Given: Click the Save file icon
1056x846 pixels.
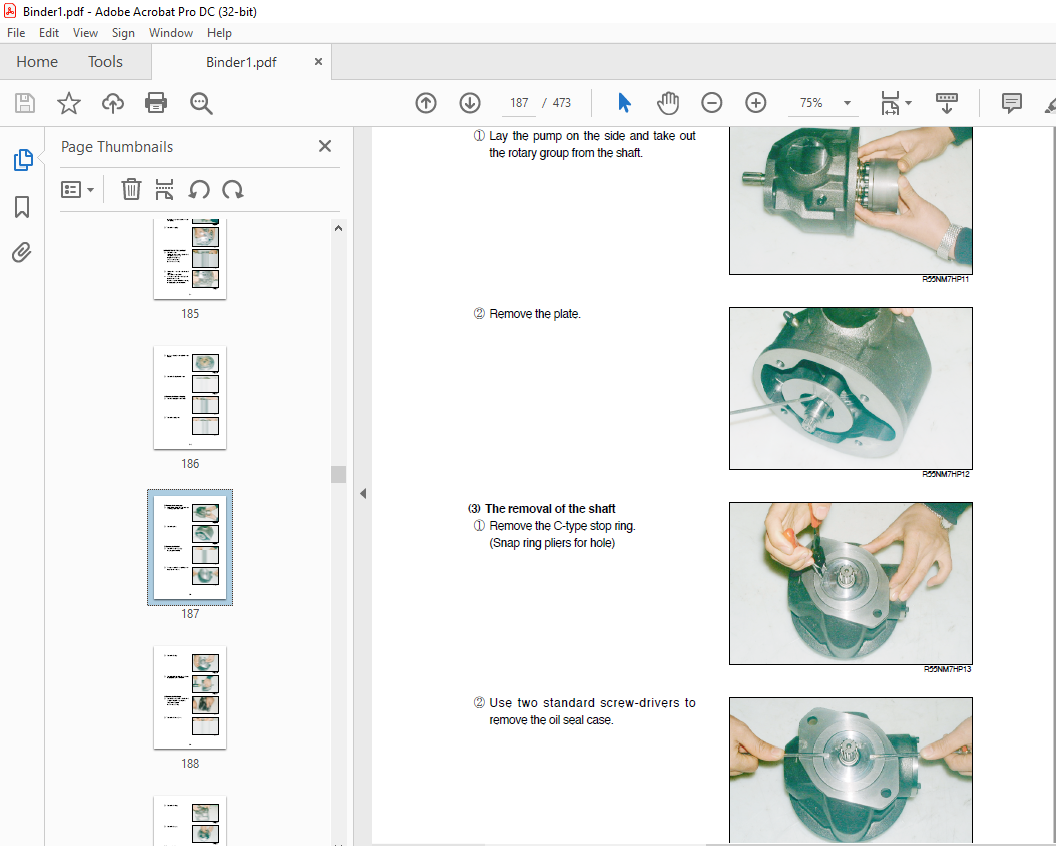Looking at the screenshot, I should pos(25,103).
